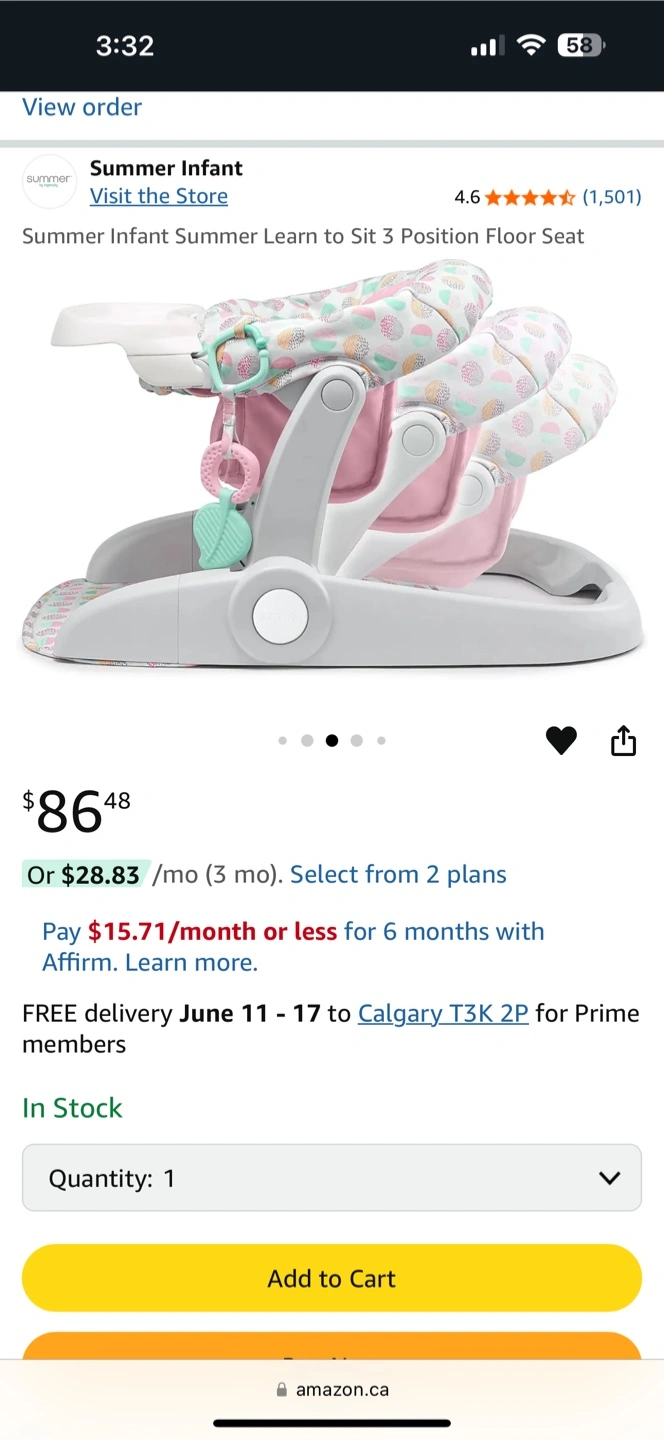Tap the Summer Infant brand logo
Screen dimensions: 664x1440
coord(49,181)
